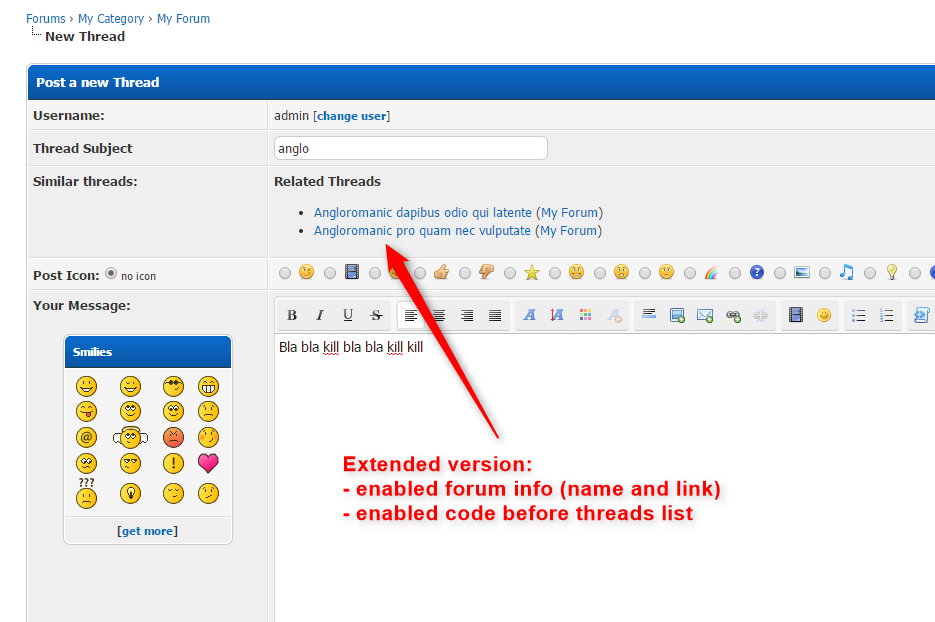Viewport: 935px width, 622px height.
Task: Go to My Category in breadcrumb
Action: [x=111, y=18]
